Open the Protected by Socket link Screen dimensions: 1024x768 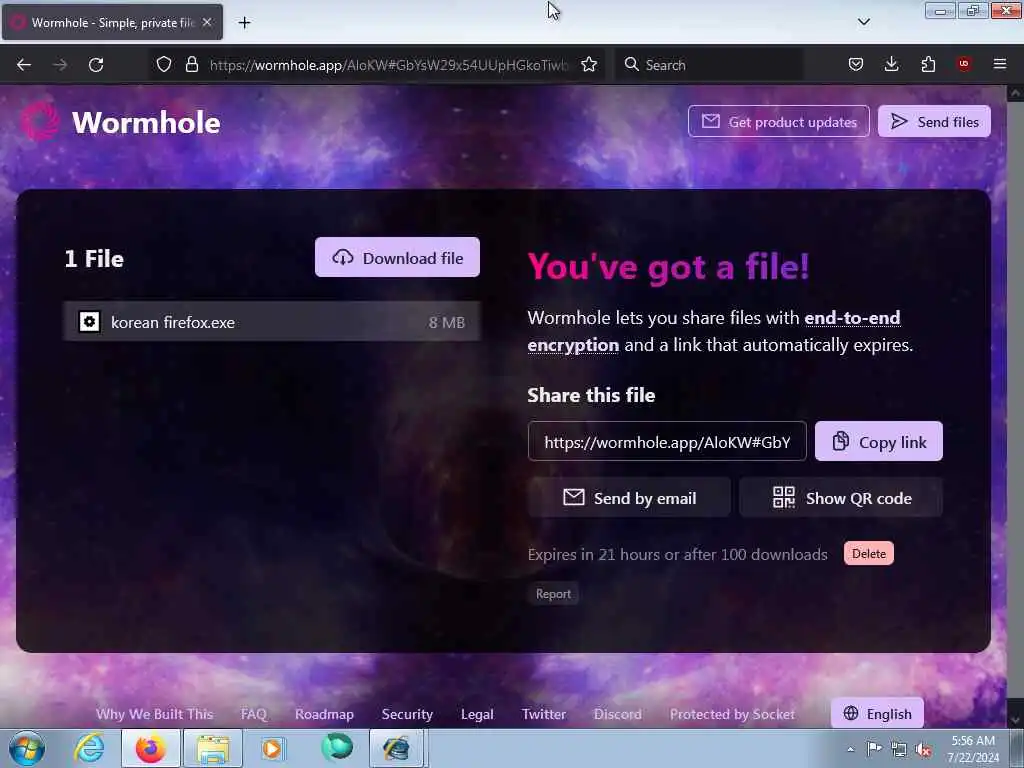pyautogui.click(x=732, y=714)
